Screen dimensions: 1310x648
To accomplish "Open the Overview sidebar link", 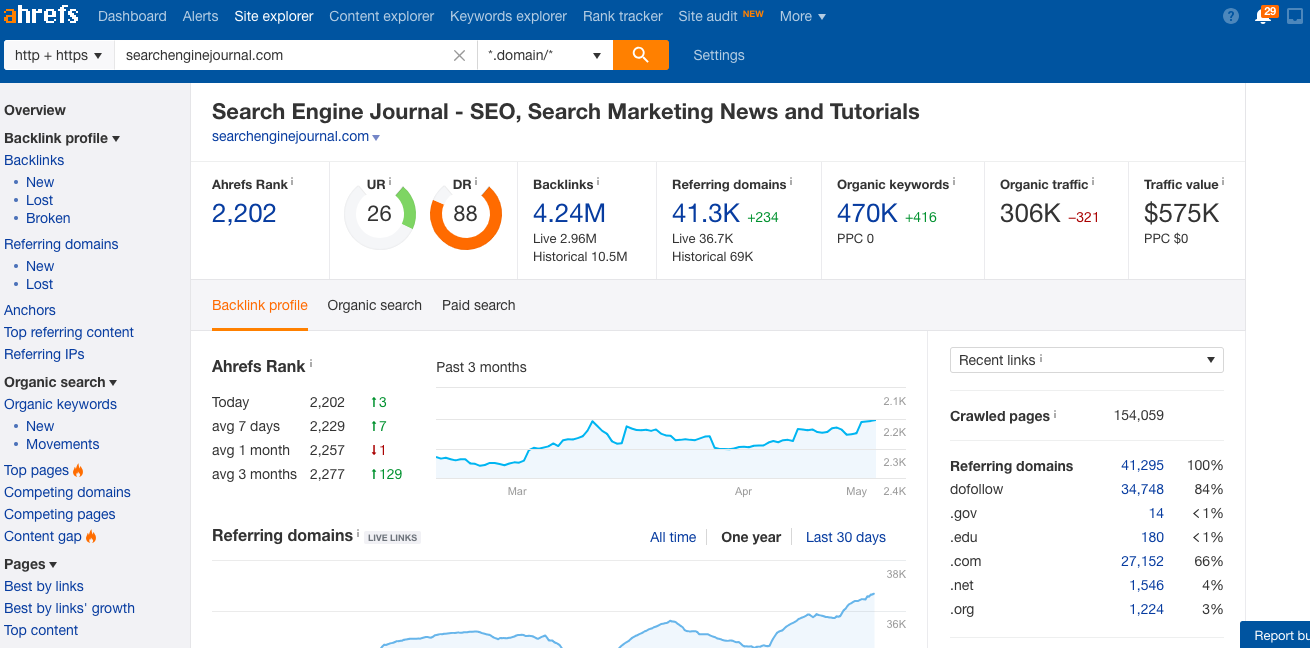I will pyautogui.click(x=35, y=110).
